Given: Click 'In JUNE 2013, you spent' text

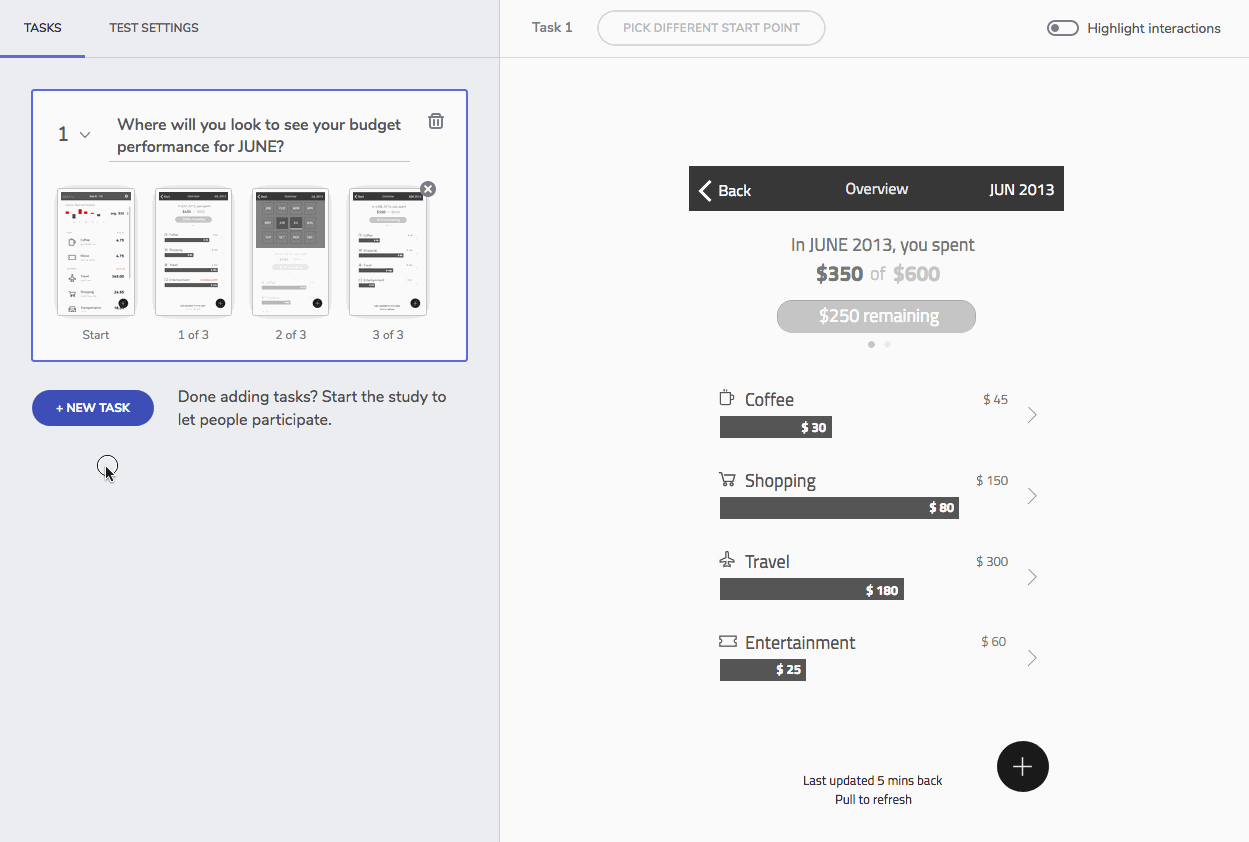Looking at the screenshot, I should [x=883, y=245].
